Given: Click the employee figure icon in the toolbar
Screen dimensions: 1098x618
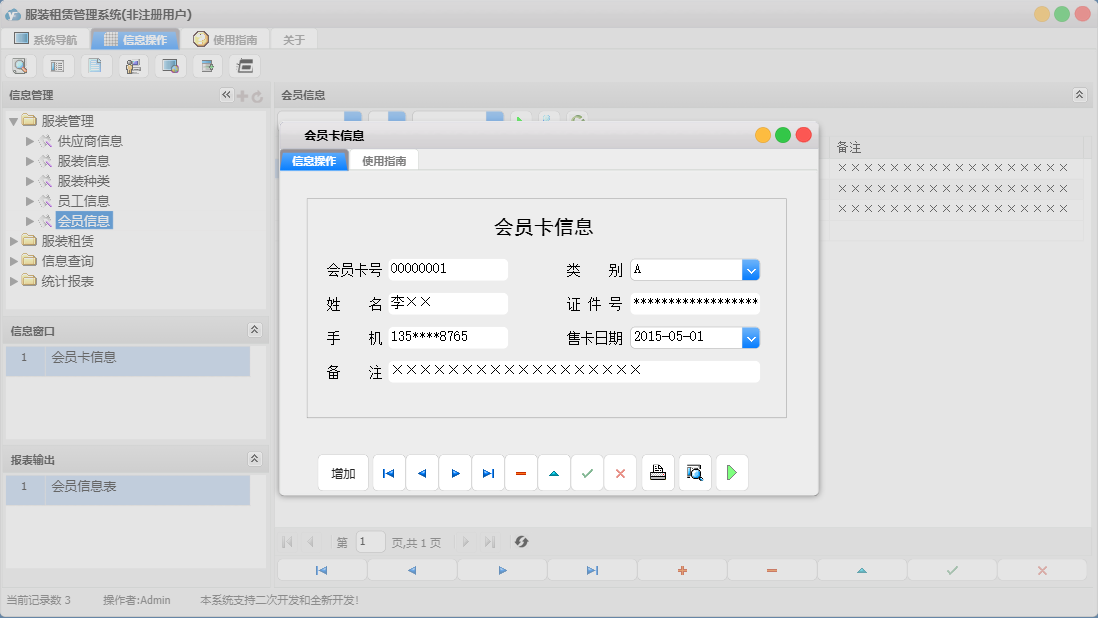Looking at the screenshot, I should tap(133, 65).
